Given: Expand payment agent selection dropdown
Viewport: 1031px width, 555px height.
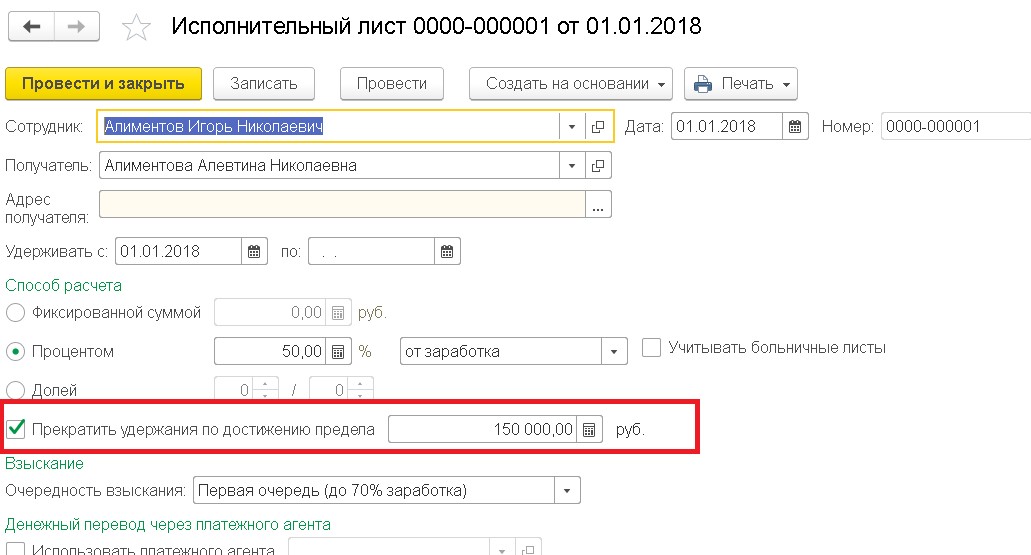Looking at the screenshot, I should [x=502, y=548].
